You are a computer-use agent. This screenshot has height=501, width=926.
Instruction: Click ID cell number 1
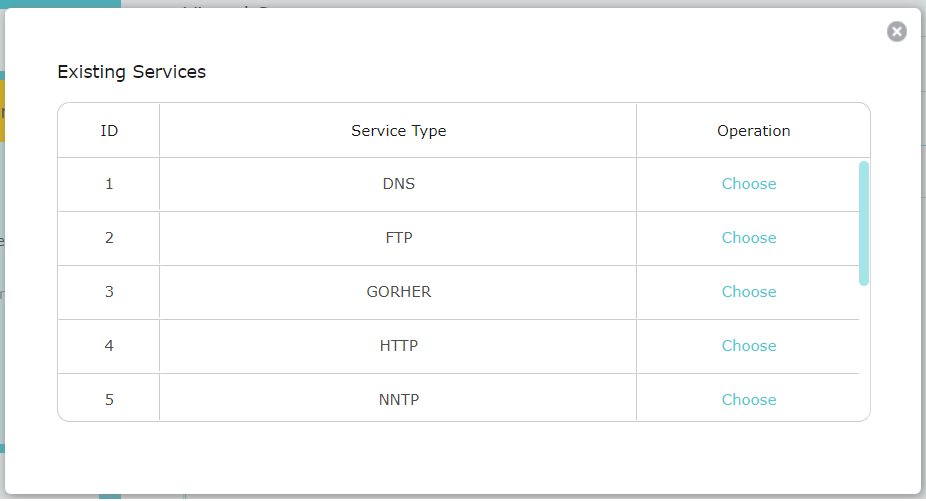coord(109,184)
